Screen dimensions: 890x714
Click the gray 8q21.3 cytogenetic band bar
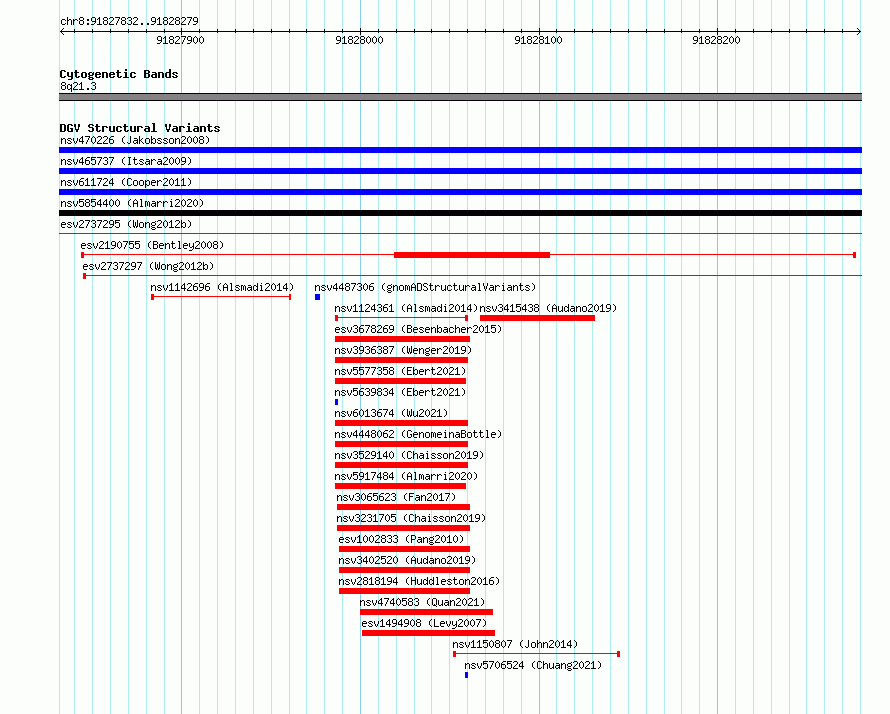point(460,97)
